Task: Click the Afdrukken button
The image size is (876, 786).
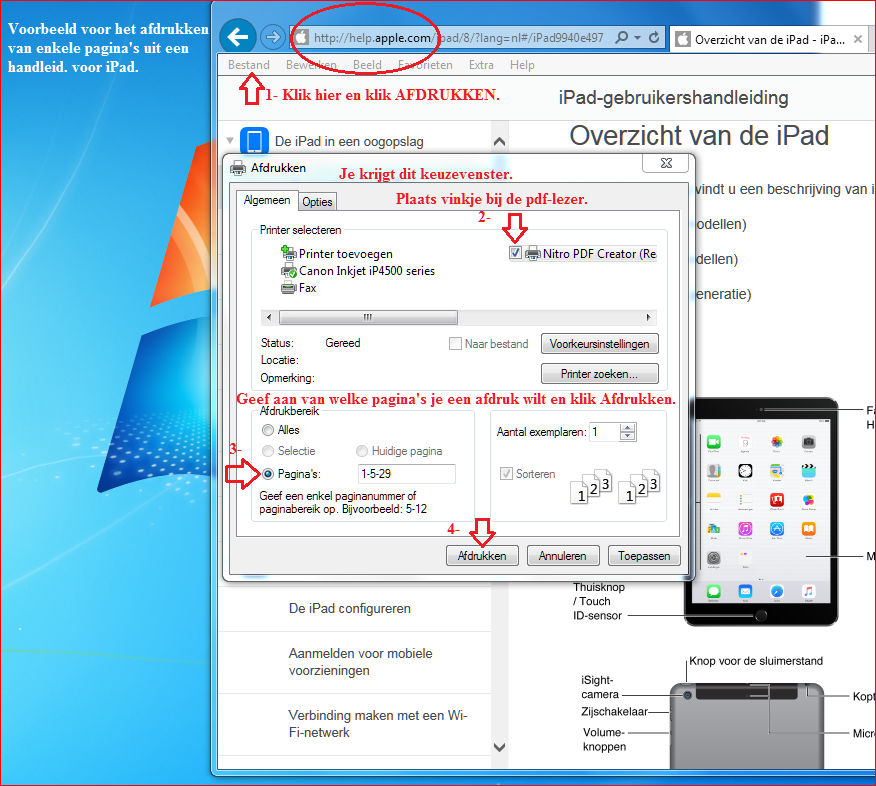Action: pos(482,556)
